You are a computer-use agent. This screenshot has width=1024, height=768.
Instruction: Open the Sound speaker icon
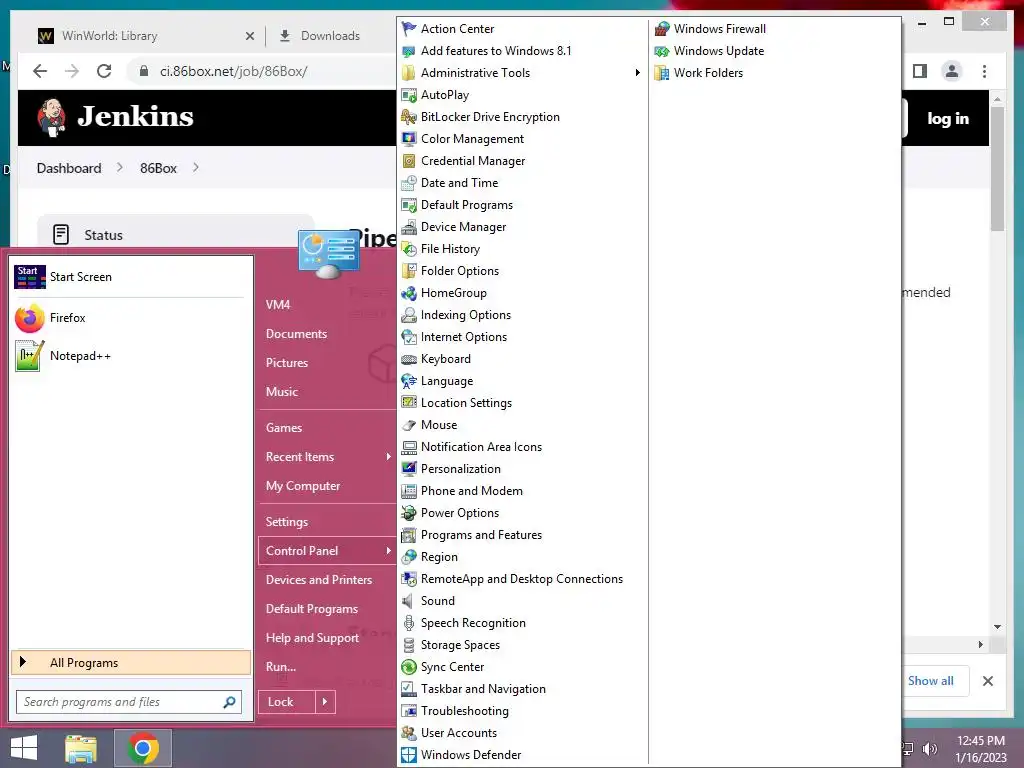pyautogui.click(x=409, y=601)
